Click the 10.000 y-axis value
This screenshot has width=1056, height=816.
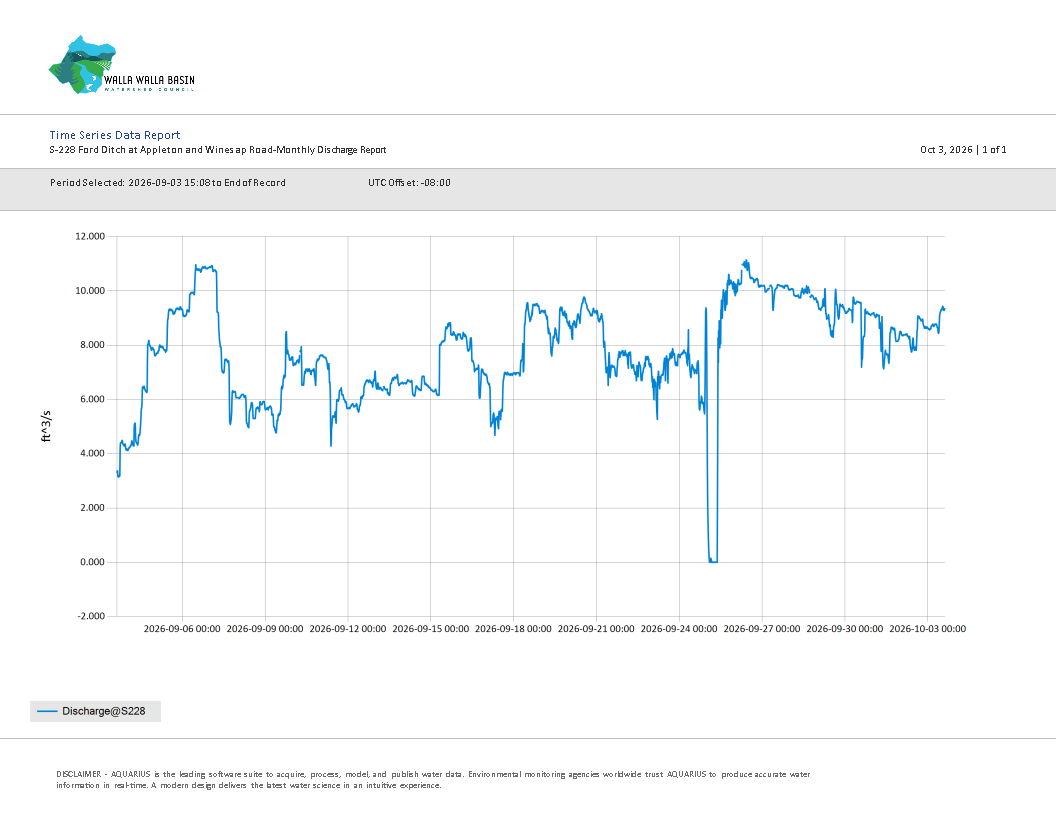click(x=90, y=291)
